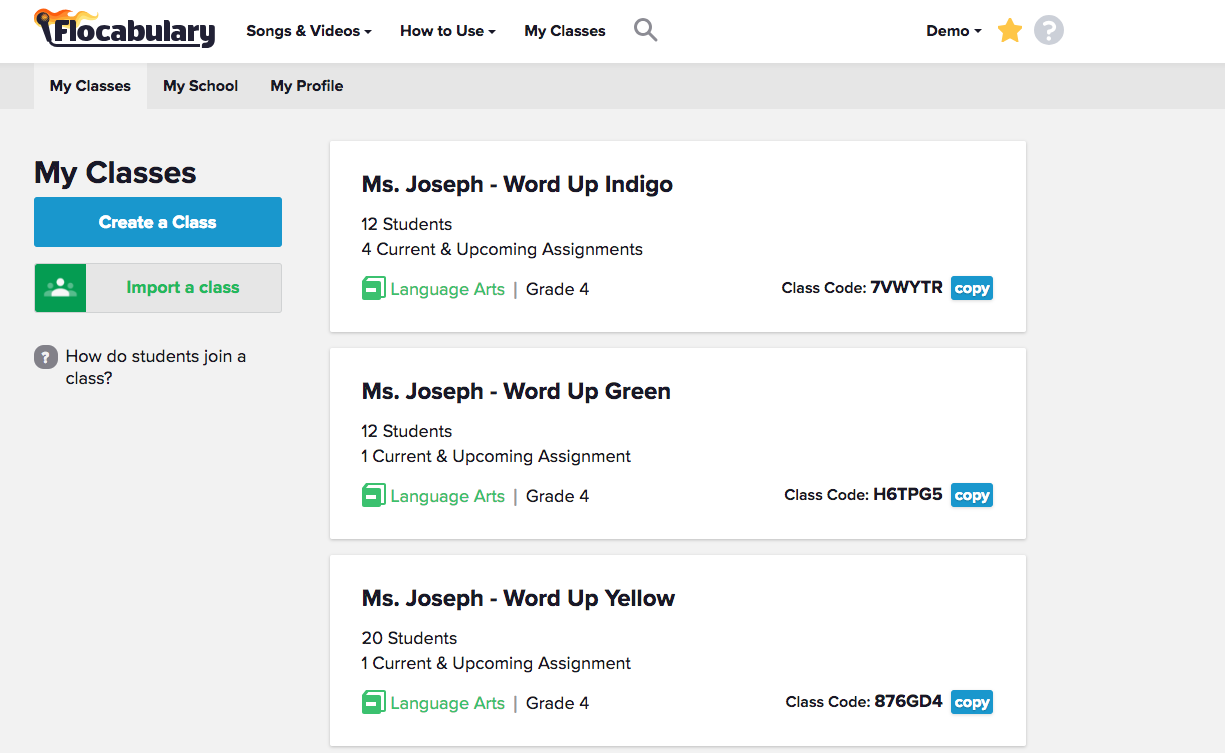1225x753 pixels.
Task: Click Language Arts link in Word Up Yellow
Action: (x=447, y=703)
